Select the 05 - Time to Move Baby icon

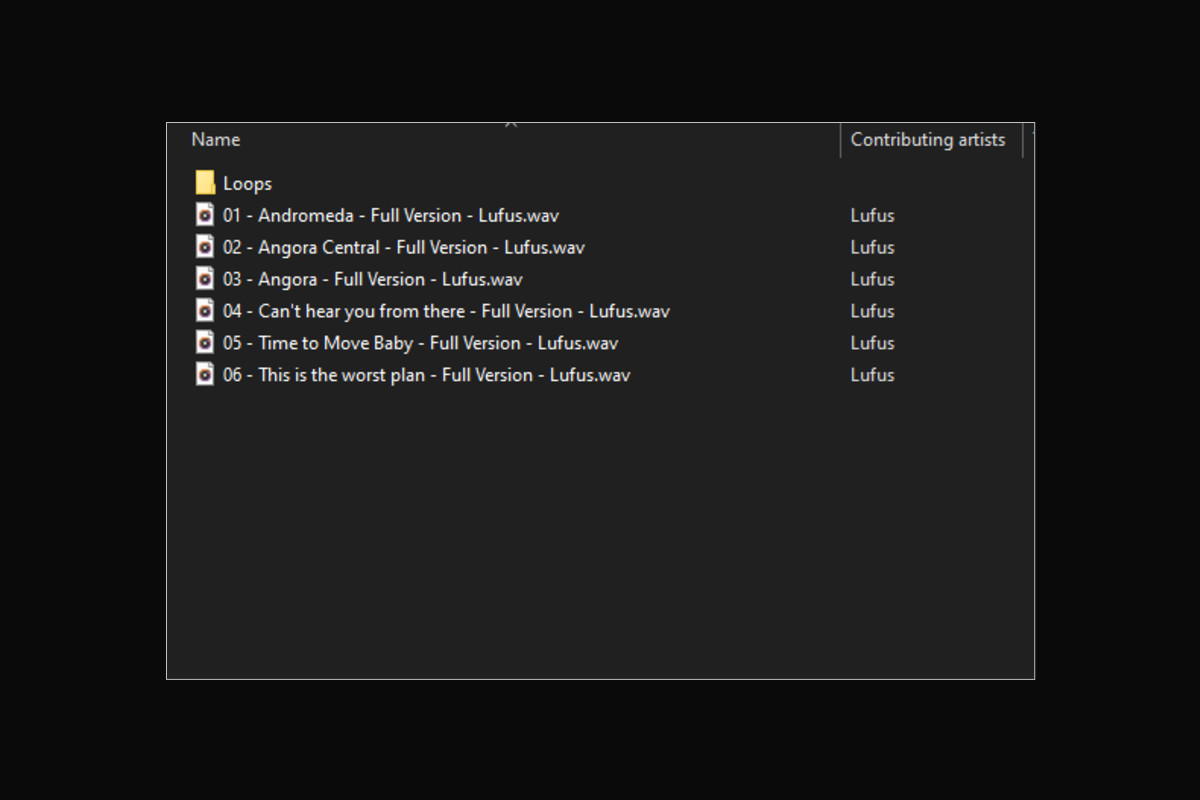(205, 342)
